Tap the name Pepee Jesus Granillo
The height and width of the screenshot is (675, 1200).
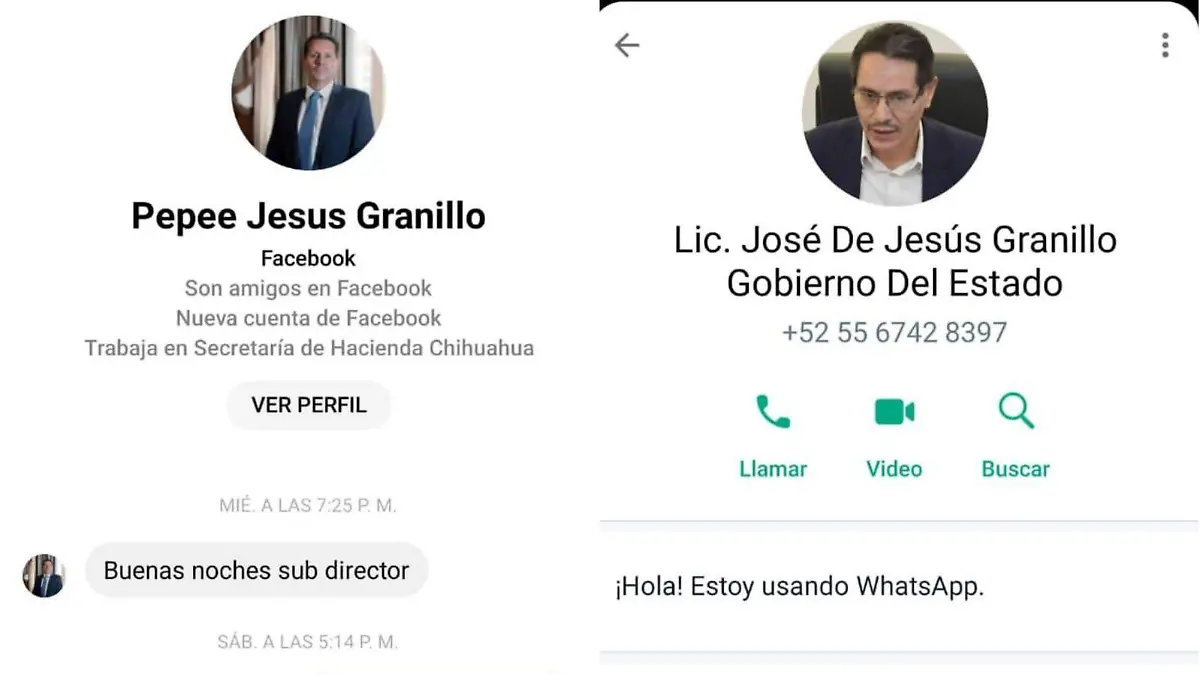pos(308,215)
